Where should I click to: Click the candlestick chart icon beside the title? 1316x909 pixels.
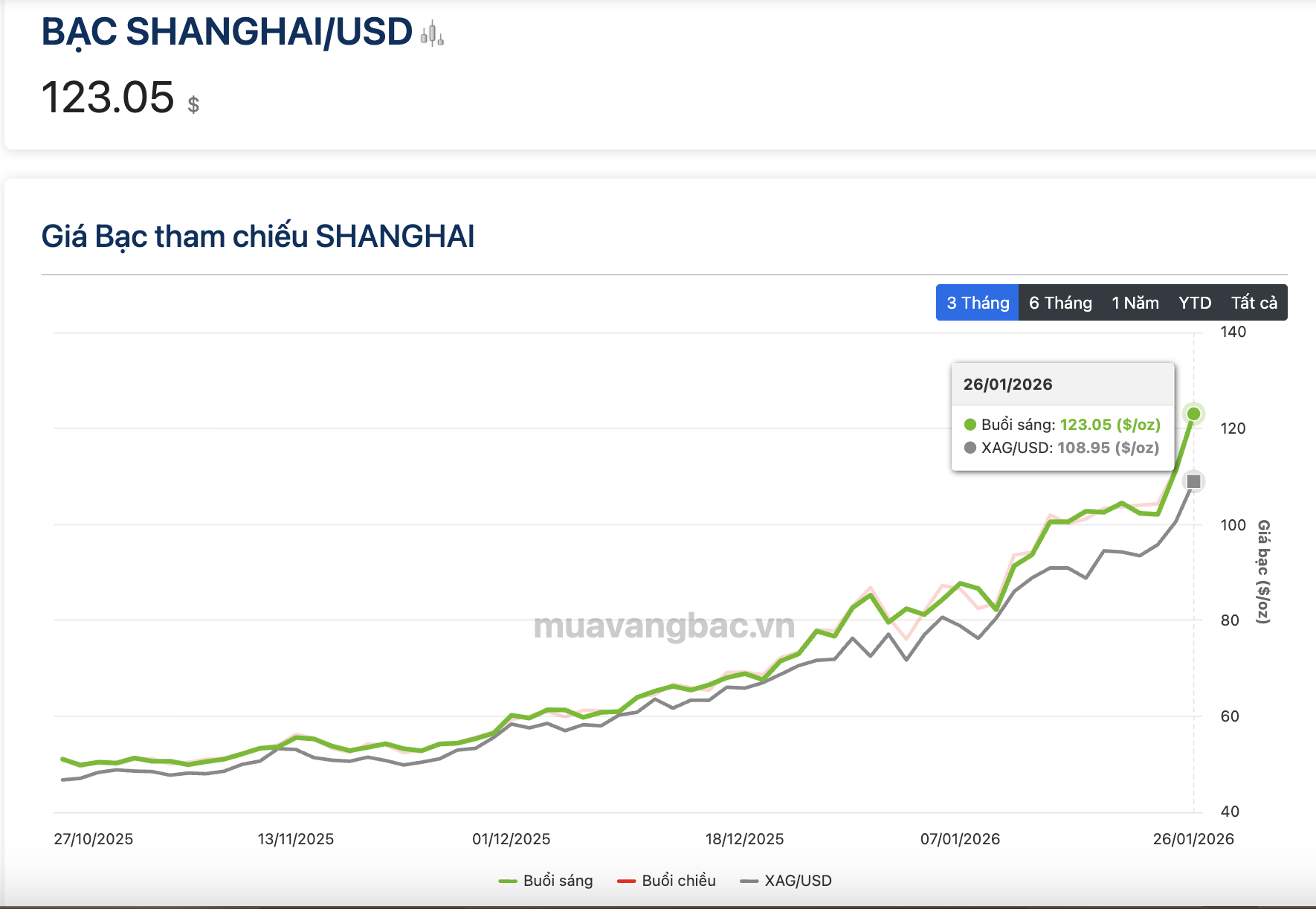(432, 34)
